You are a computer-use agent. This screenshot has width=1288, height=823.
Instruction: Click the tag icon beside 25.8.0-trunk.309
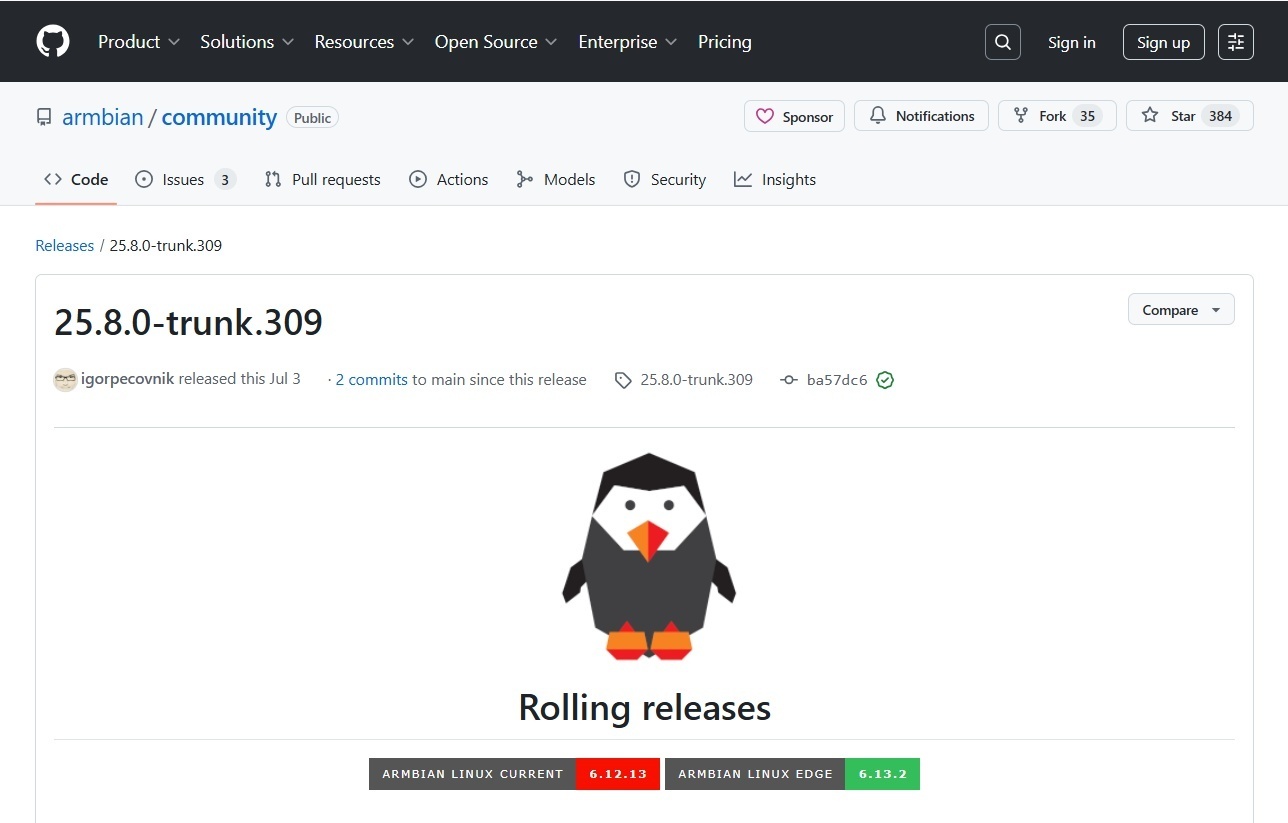[623, 380]
